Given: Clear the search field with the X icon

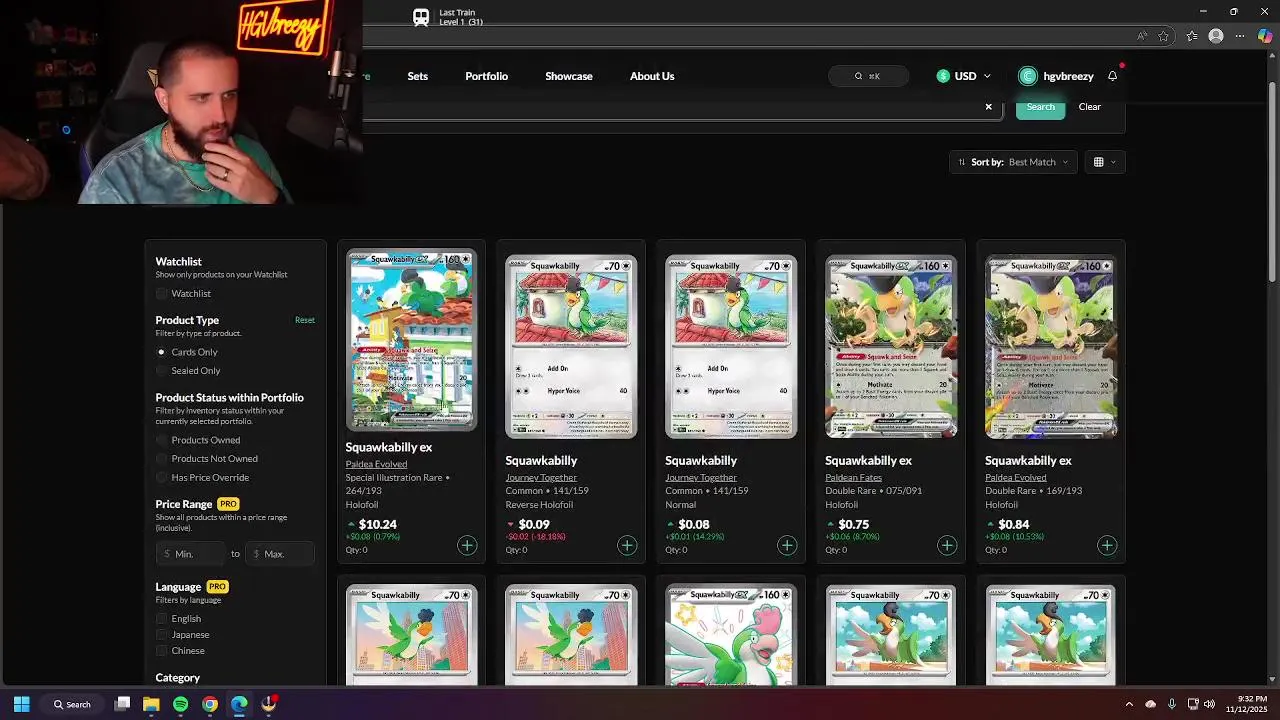Looking at the screenshot, I should (x=989, y=107).
